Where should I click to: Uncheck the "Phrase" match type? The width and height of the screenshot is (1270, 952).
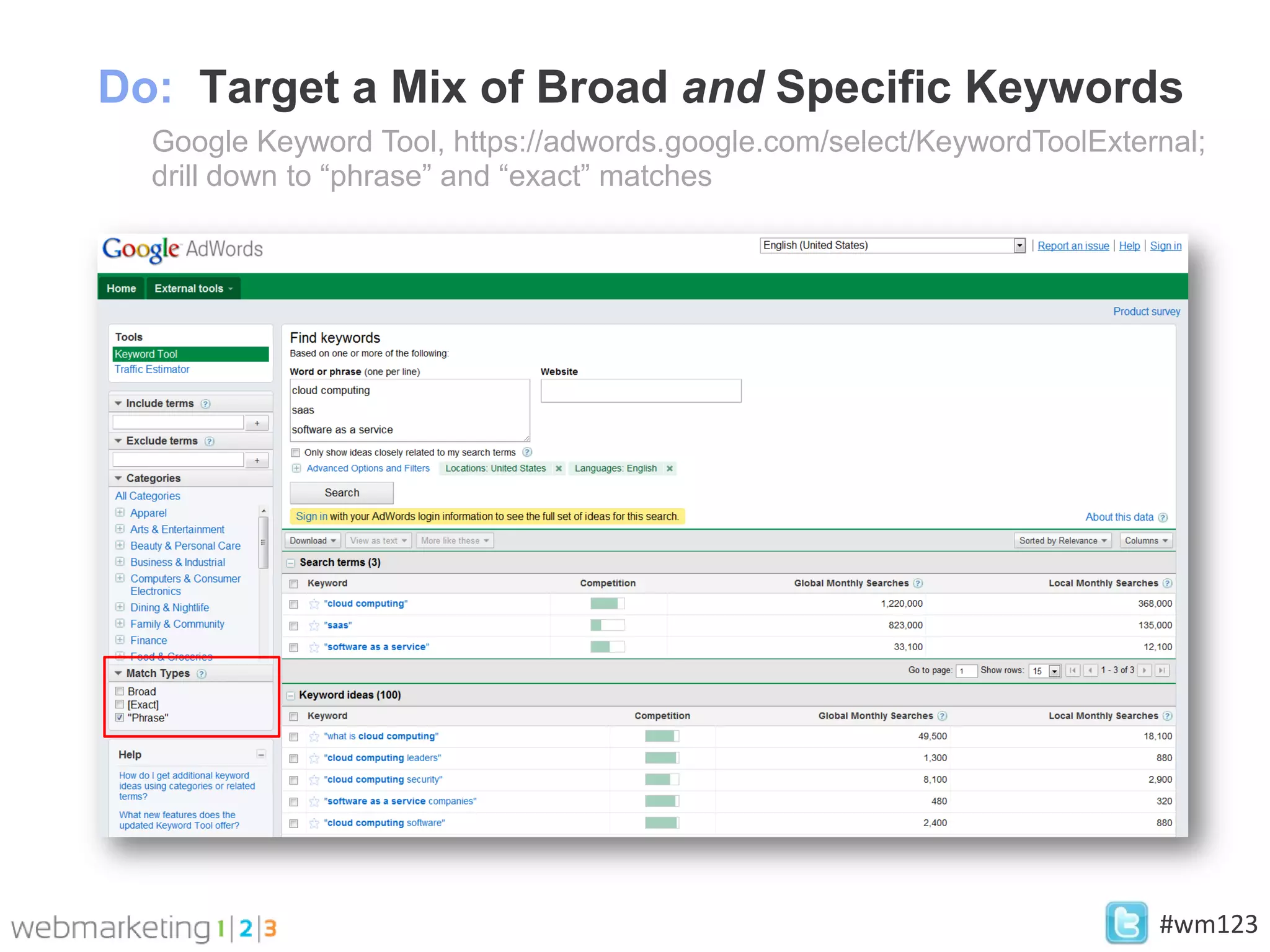(120, 718)
